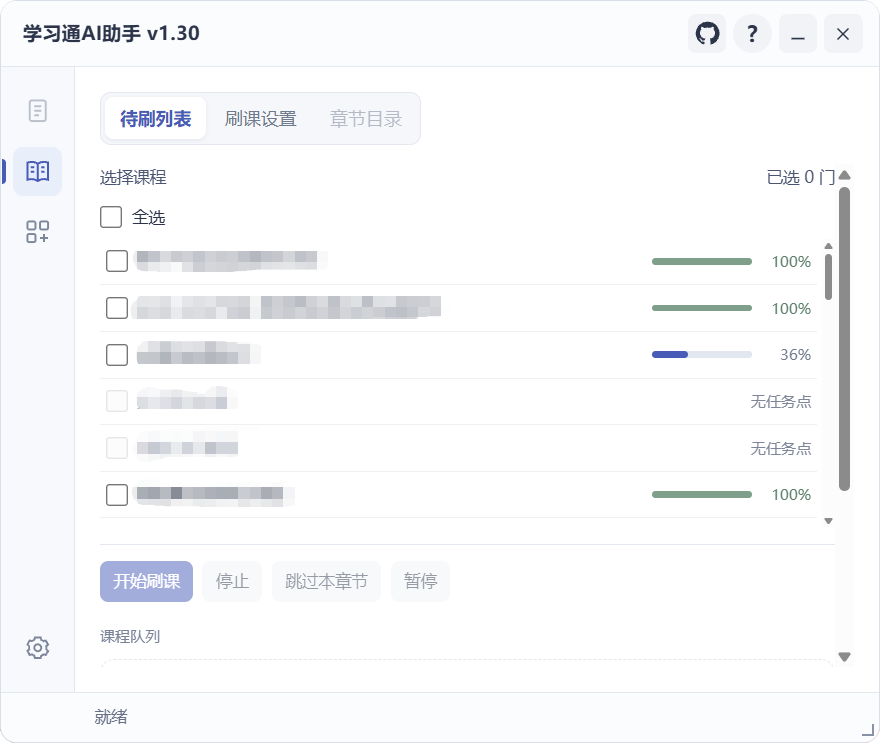Image resolution: width=880 pixels, height=743 pixels.
Task: Open the apps grid plus sidebar icon
Action: (x=38, y=231)
